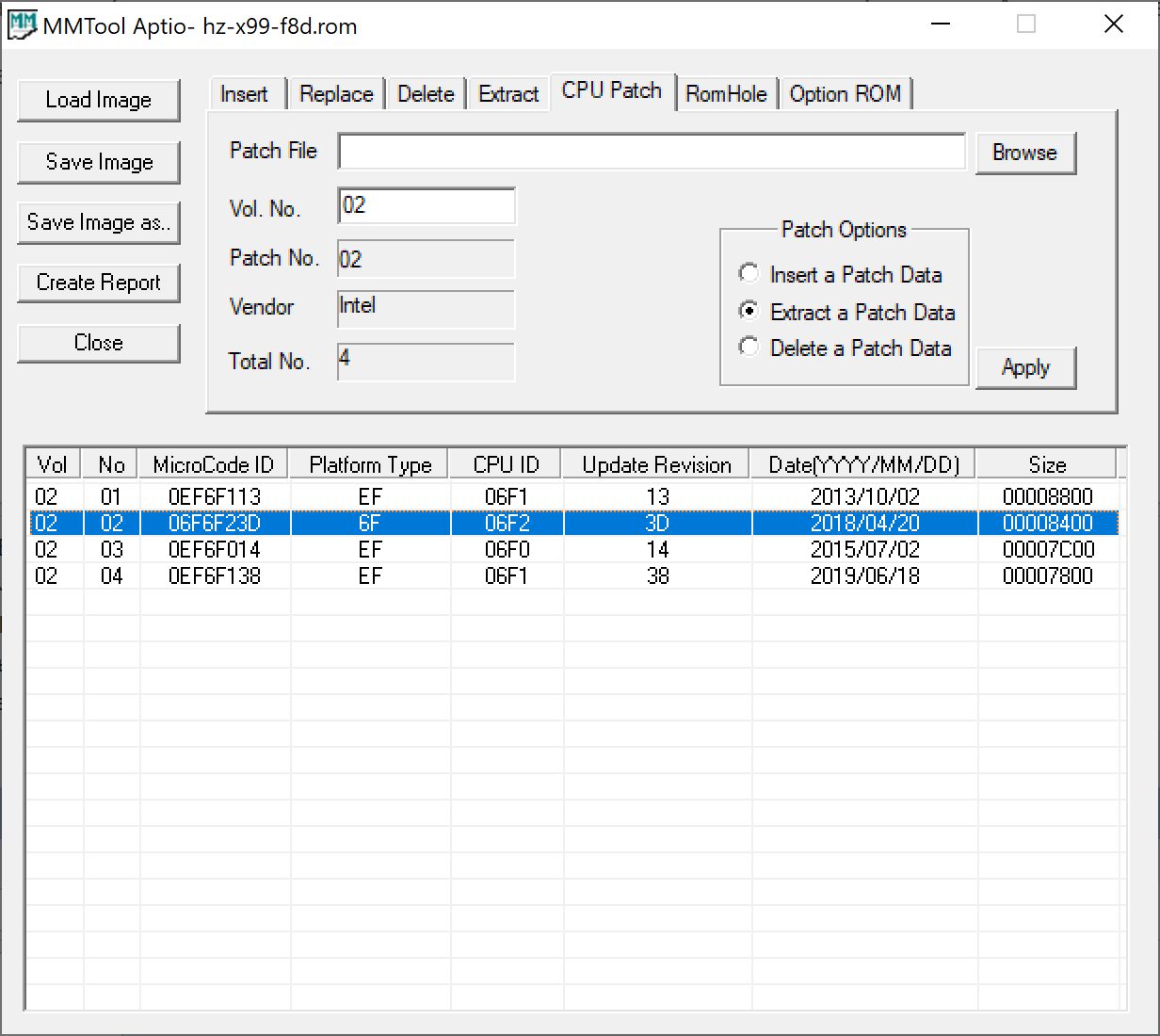Viewport: 1160px width, 1036px height.
Task: Click Save Image as.. button
Action: [x=99, y=222]
